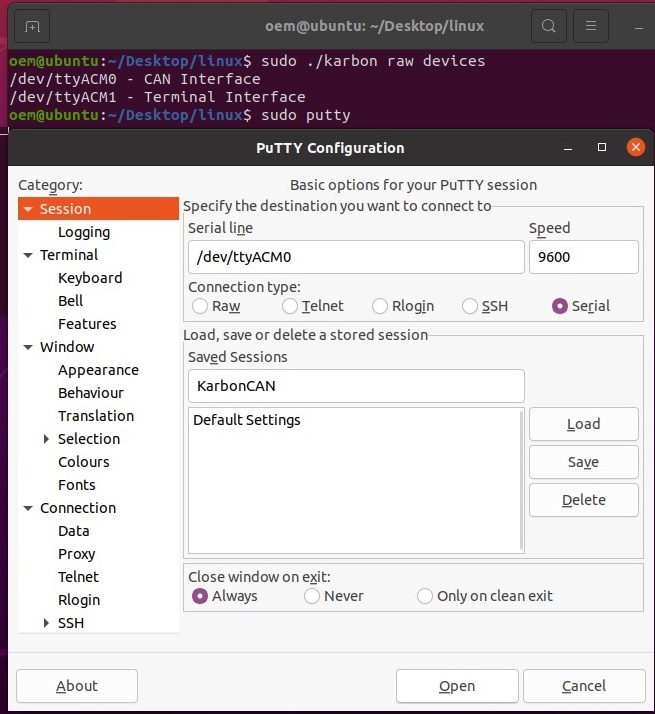Go to the Appearance category
The width and height of the screenshot is (655, 714).
click(x=98, y=370)
